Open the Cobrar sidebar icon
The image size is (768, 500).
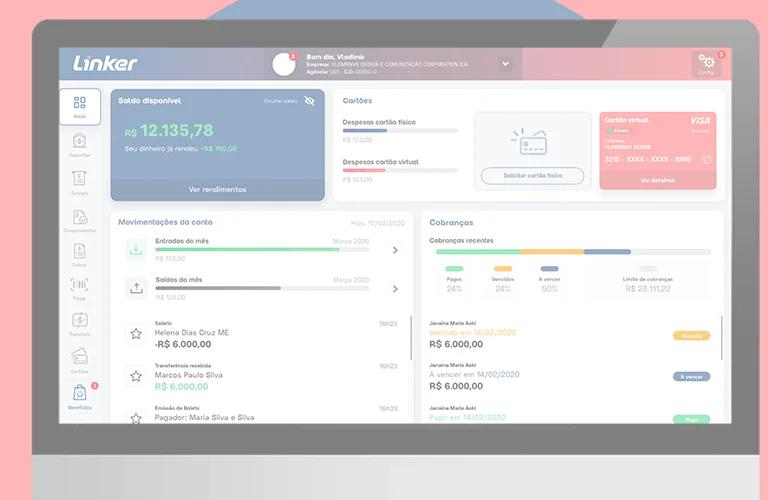(x=80, y=252)
